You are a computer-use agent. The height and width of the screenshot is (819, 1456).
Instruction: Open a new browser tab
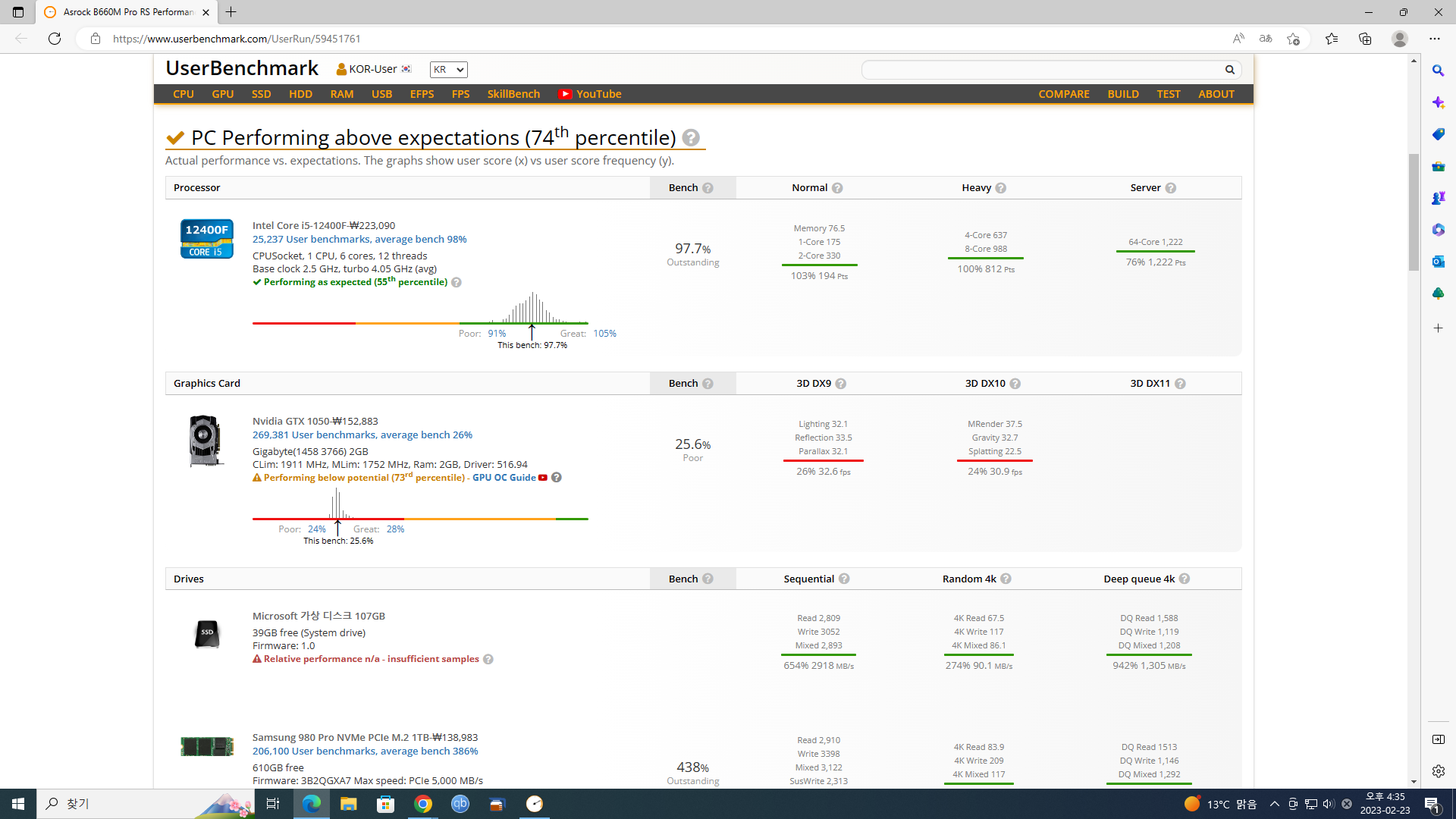coord(231,12)
